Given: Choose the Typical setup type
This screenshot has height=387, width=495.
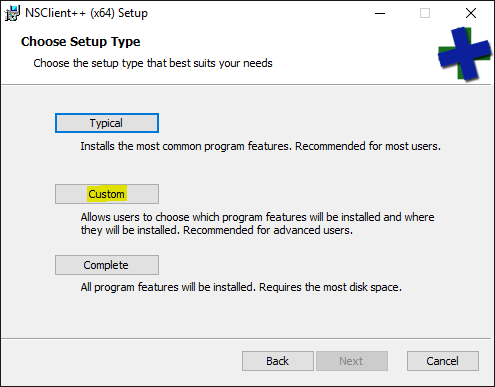Looking at the screenshot, I should (x=107, y=123).
